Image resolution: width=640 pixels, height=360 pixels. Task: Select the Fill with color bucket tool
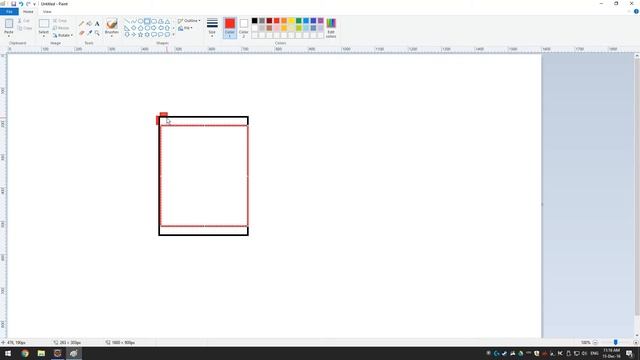(x=89, y=24)
